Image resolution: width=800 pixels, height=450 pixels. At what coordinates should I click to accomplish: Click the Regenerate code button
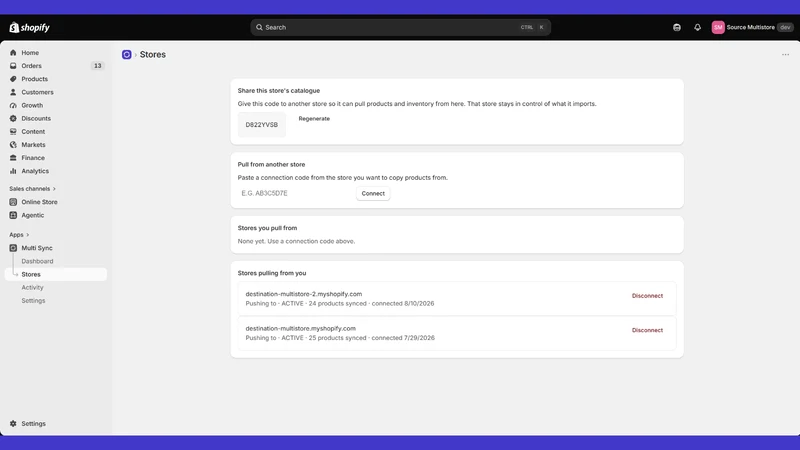314,118
